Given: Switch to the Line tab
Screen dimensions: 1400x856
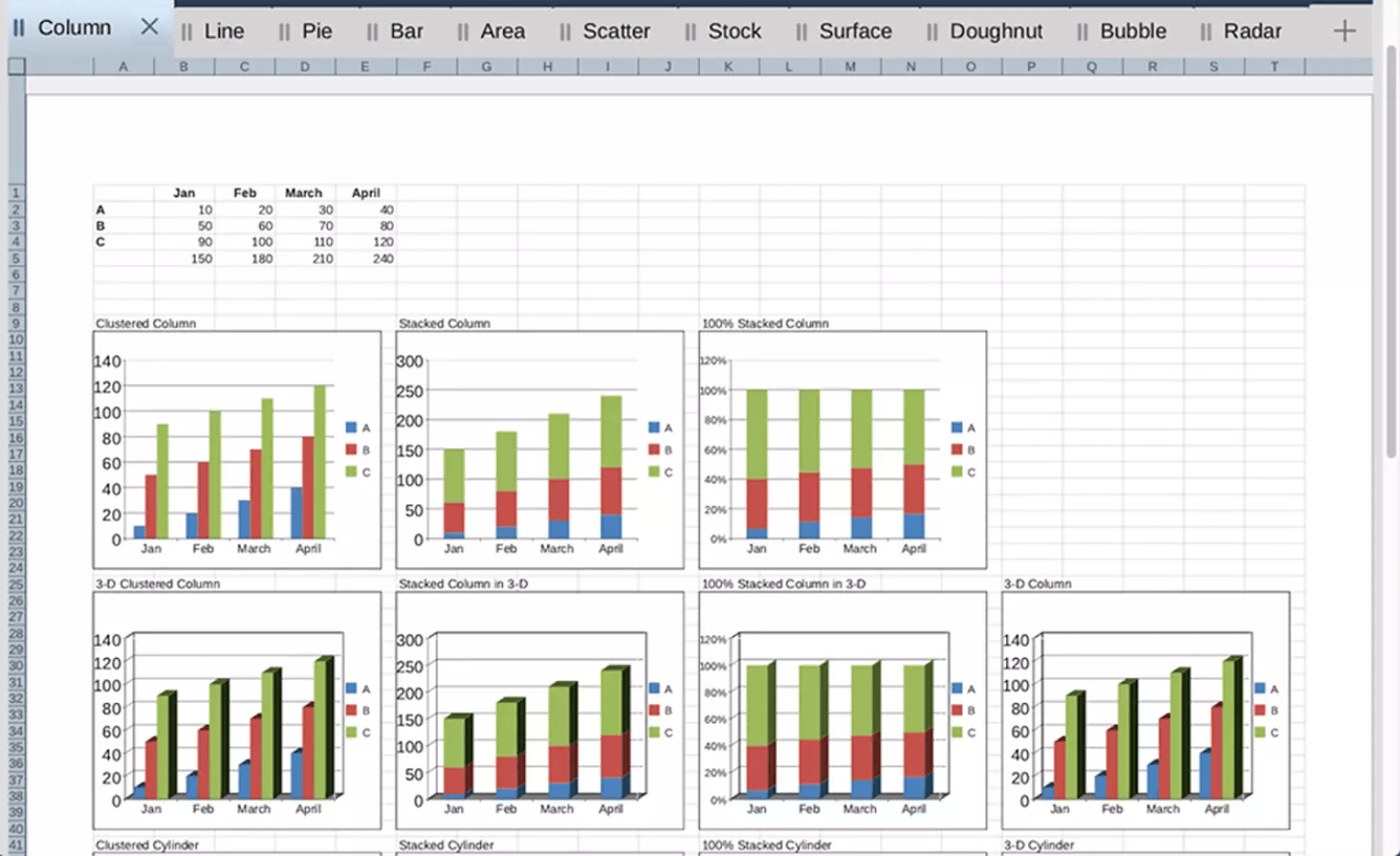Looking at the screenshot, I should pyautogui.click(x=224, y=31).
